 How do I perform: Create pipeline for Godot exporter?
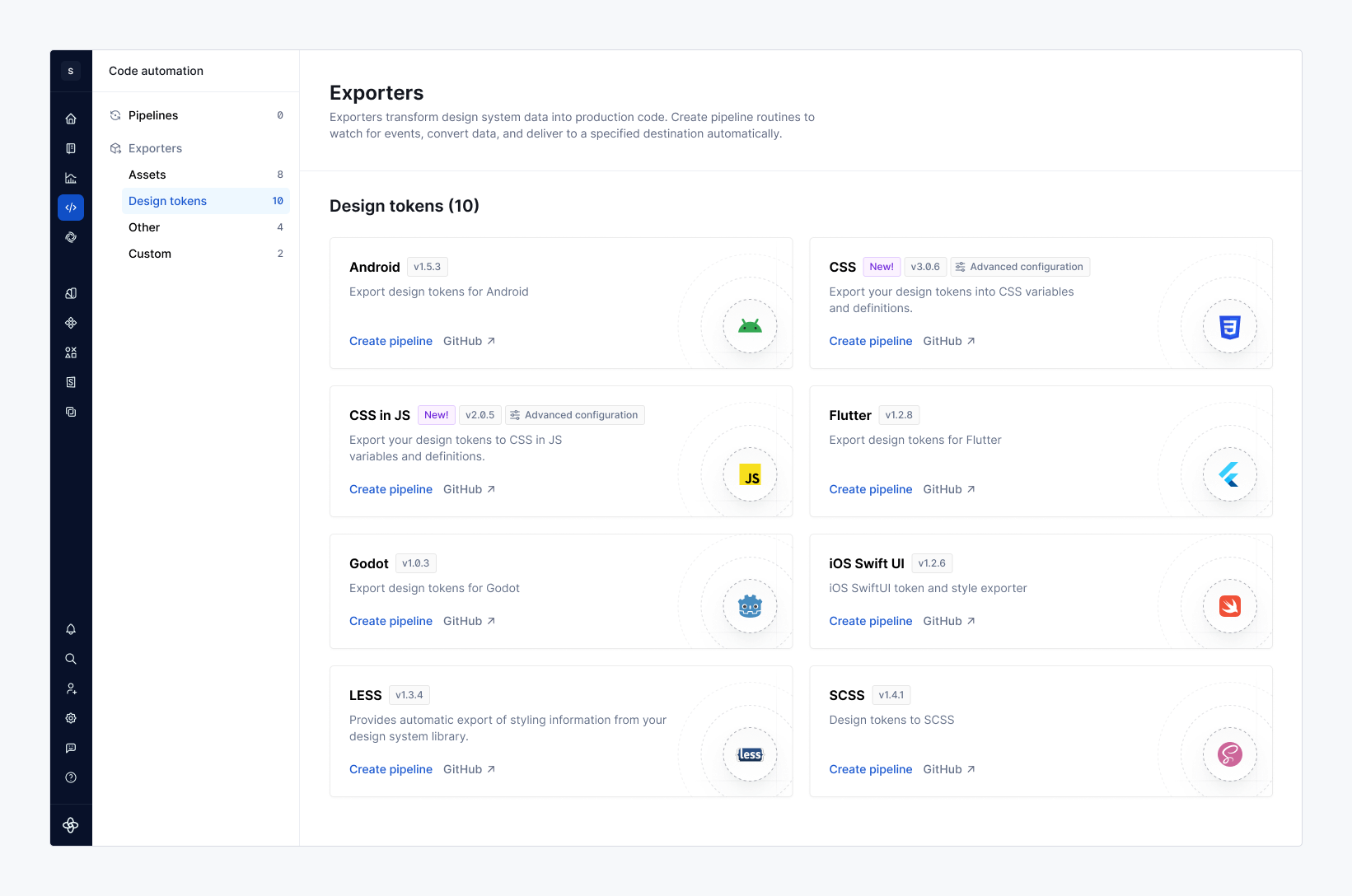click(391, 621)
